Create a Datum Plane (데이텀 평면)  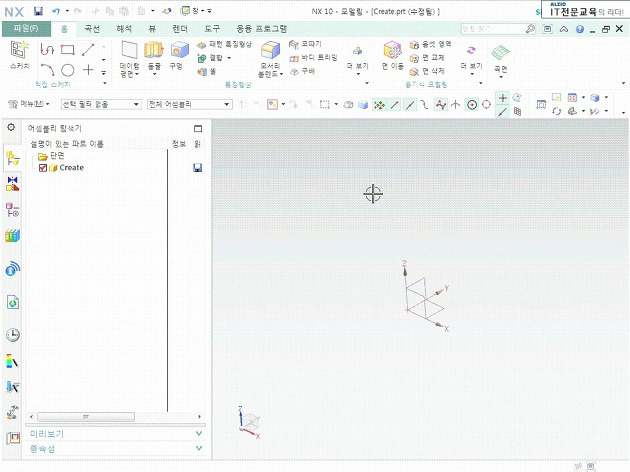tap(129, 59)
